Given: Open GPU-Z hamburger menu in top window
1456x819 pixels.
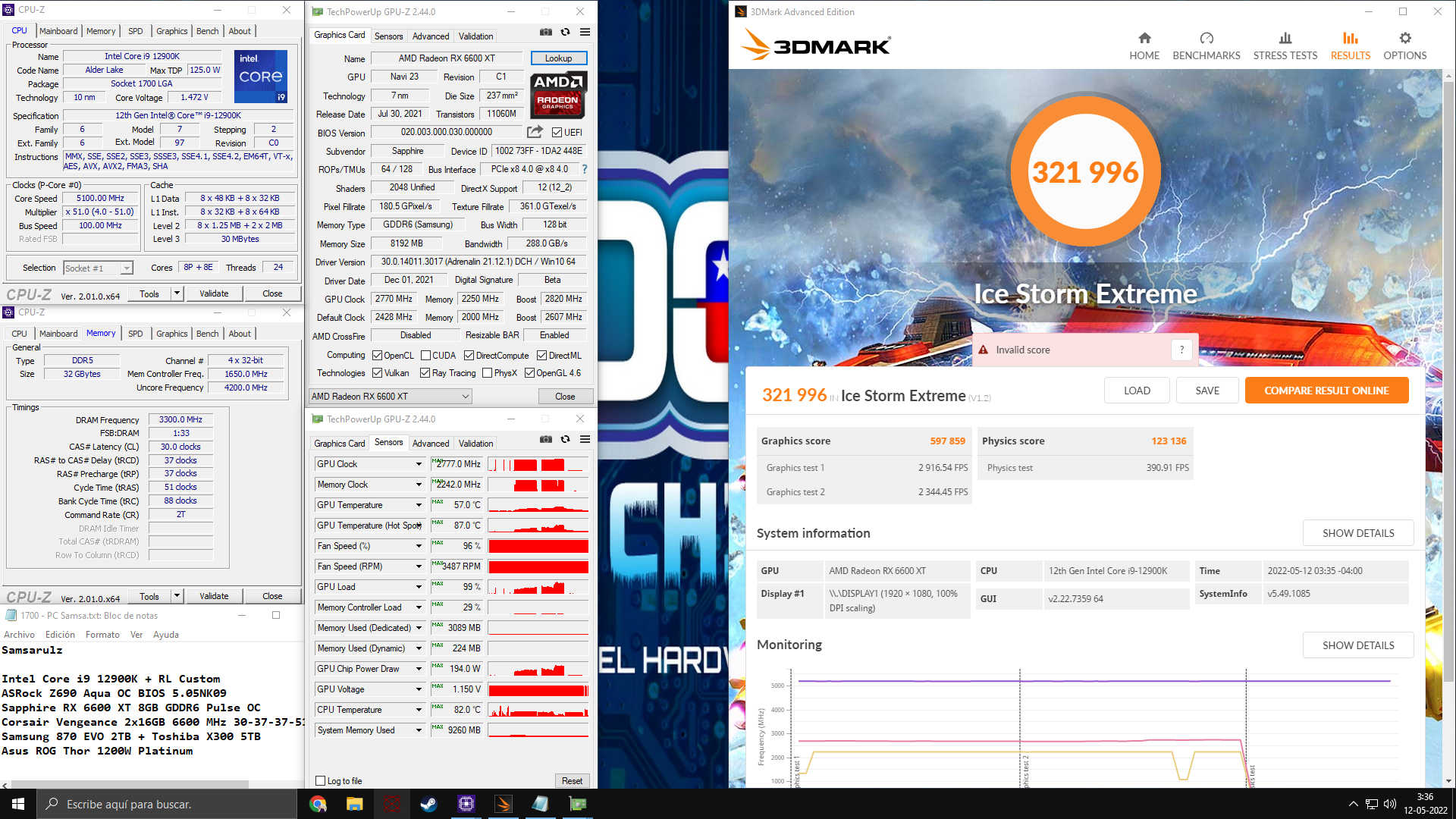Looking at the screenshot, I should click(585, 32).
